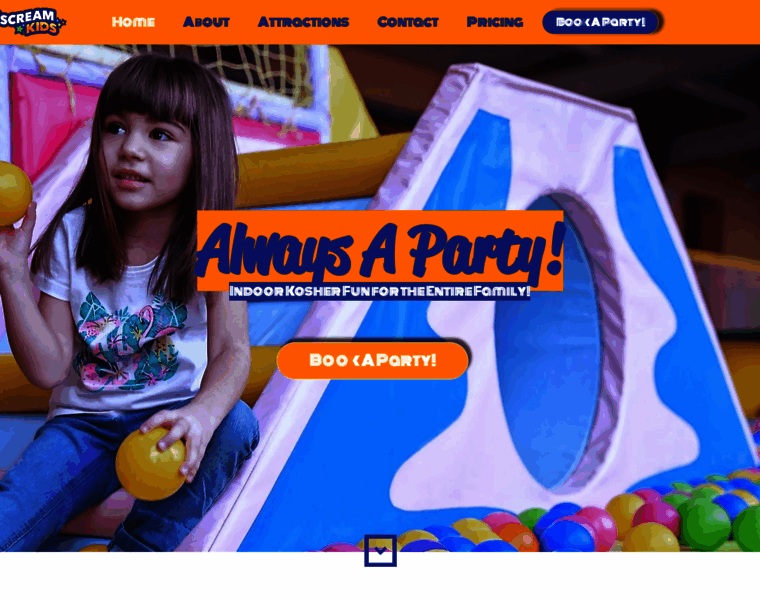
Task: Open the Home menu item
Action: point(133,22)
